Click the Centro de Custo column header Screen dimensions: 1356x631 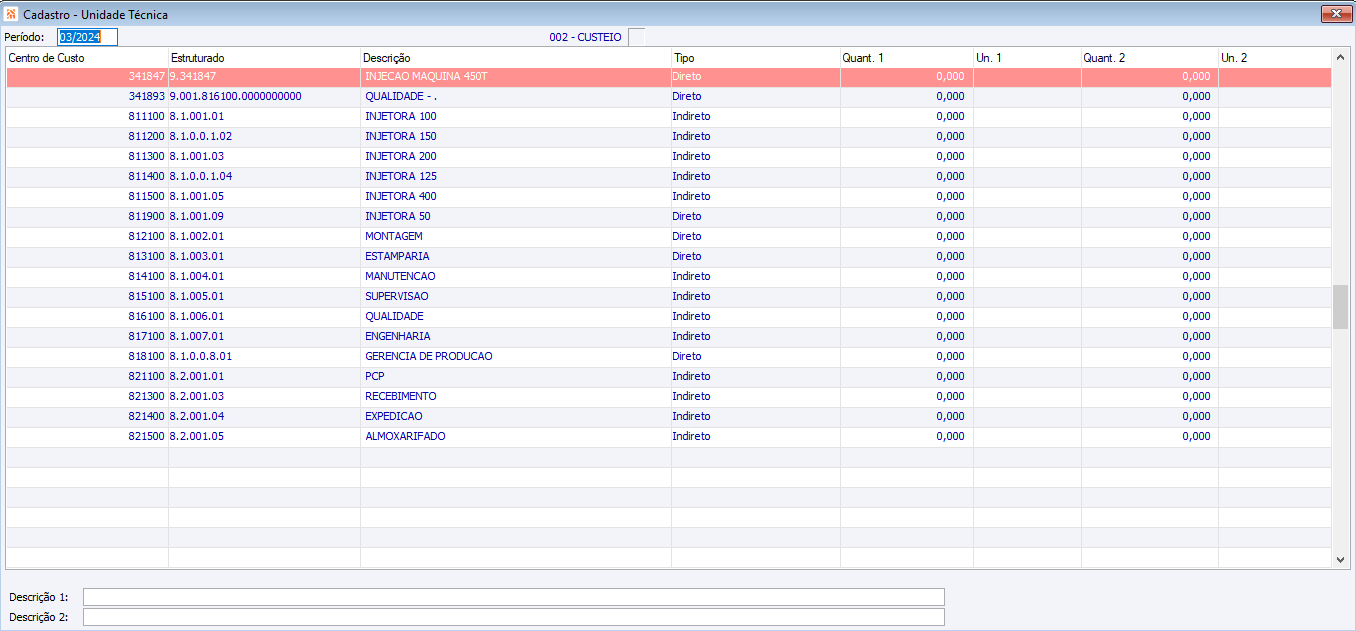87,58
